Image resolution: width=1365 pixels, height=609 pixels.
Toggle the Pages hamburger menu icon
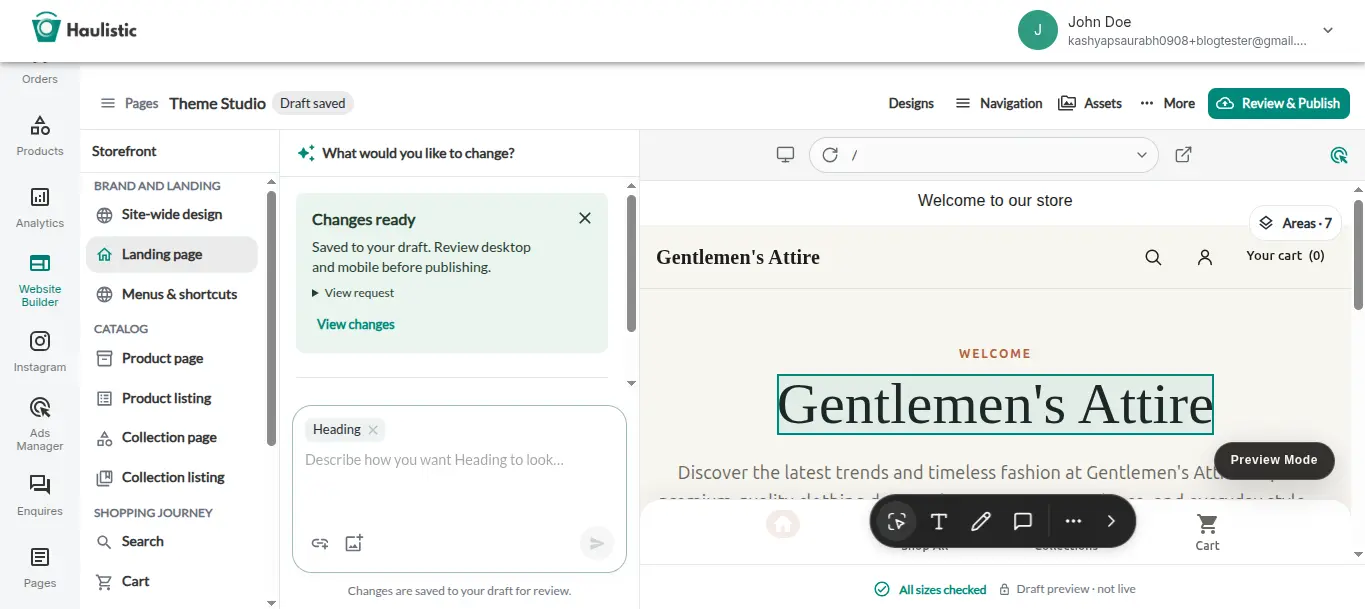pos(108,103)
